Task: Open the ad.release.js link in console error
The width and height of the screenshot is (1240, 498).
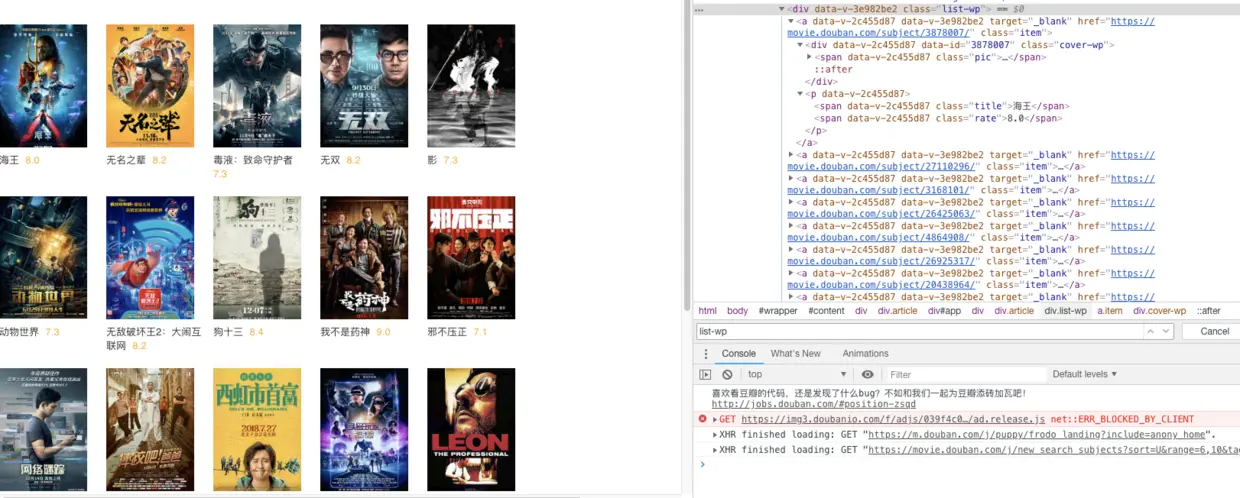Action: coord(893,420)
